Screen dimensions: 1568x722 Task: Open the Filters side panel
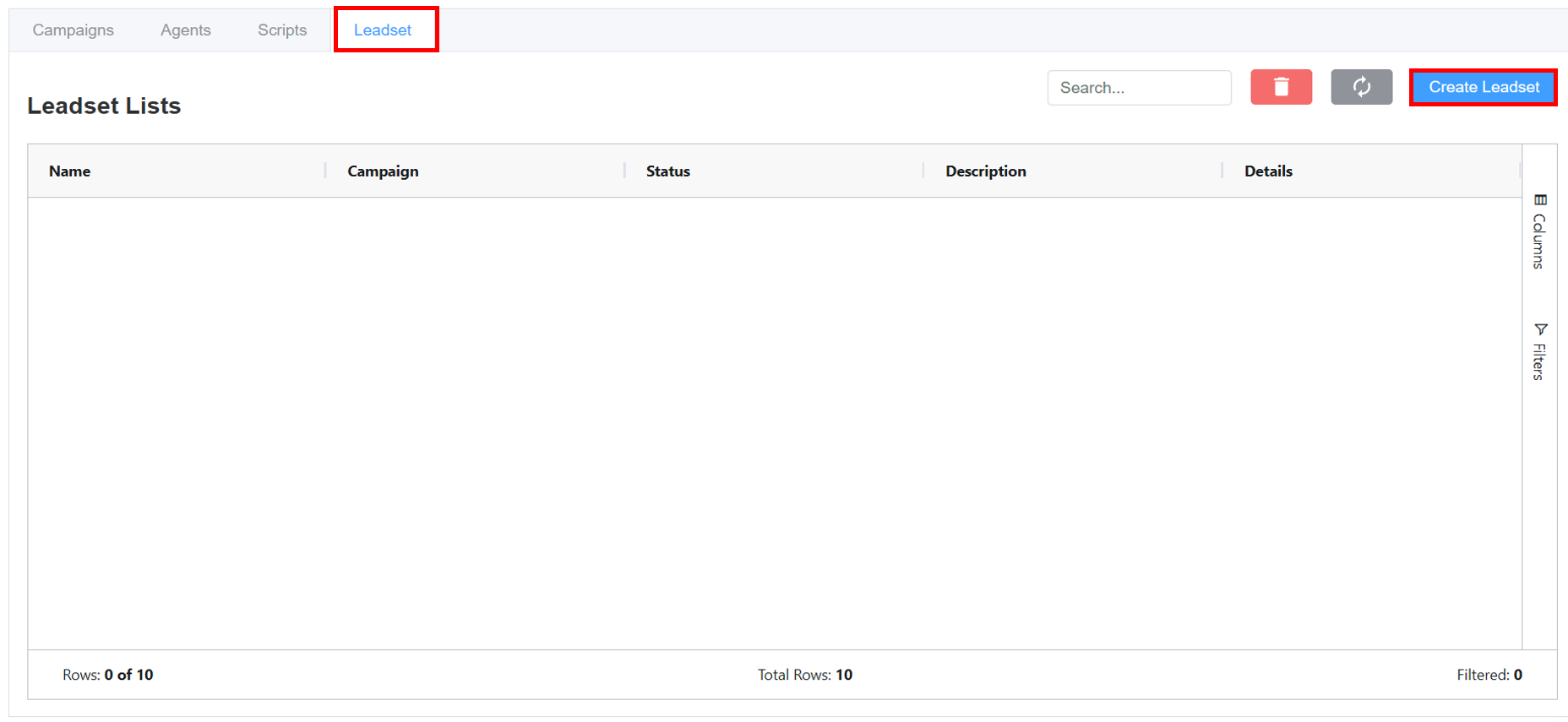click(x=1539, y=351)
